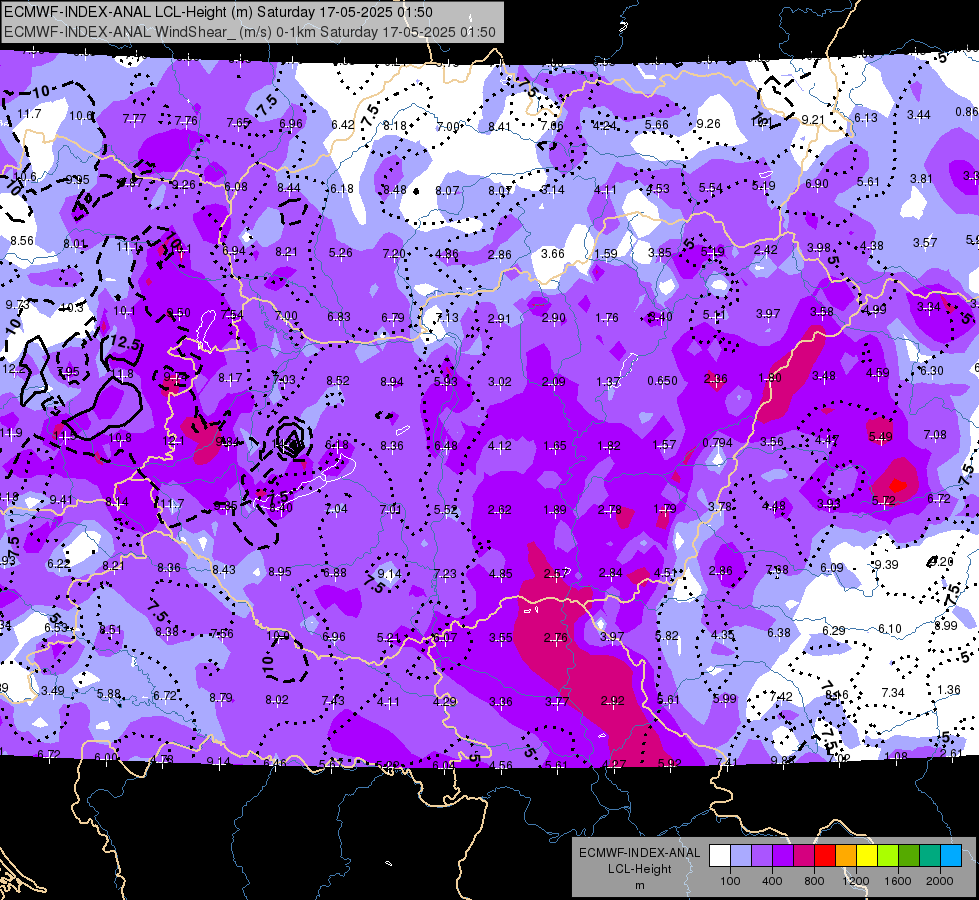Click the wind shear value 1.80
The width and height of the screenshot is (979, 900).
770,378
